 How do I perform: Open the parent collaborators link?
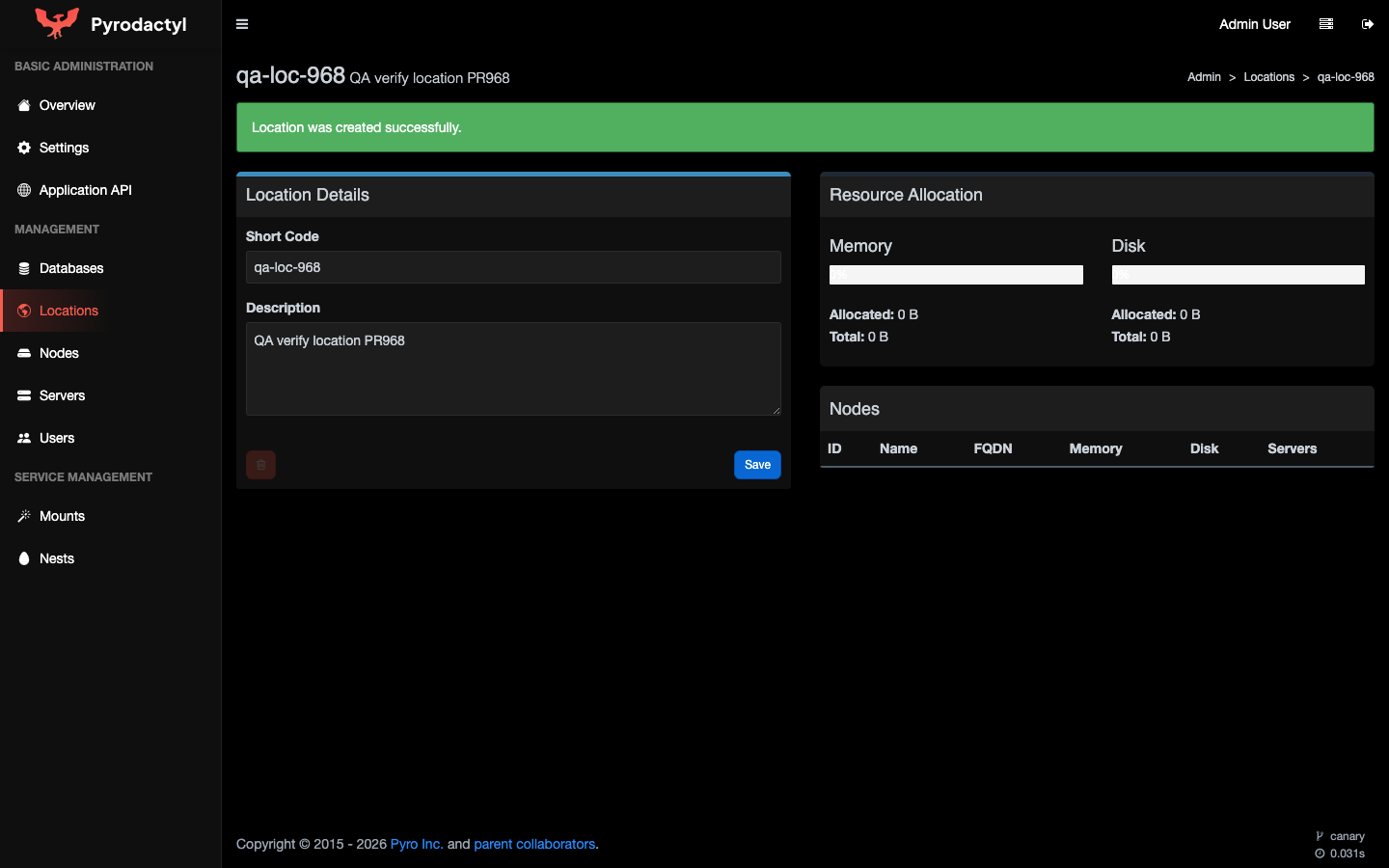[534, 844]
